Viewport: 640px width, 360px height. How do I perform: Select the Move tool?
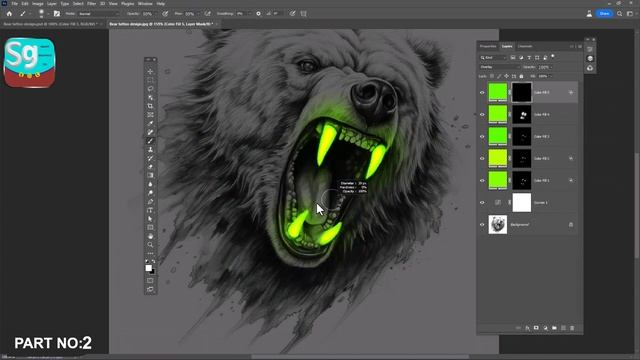150,71
